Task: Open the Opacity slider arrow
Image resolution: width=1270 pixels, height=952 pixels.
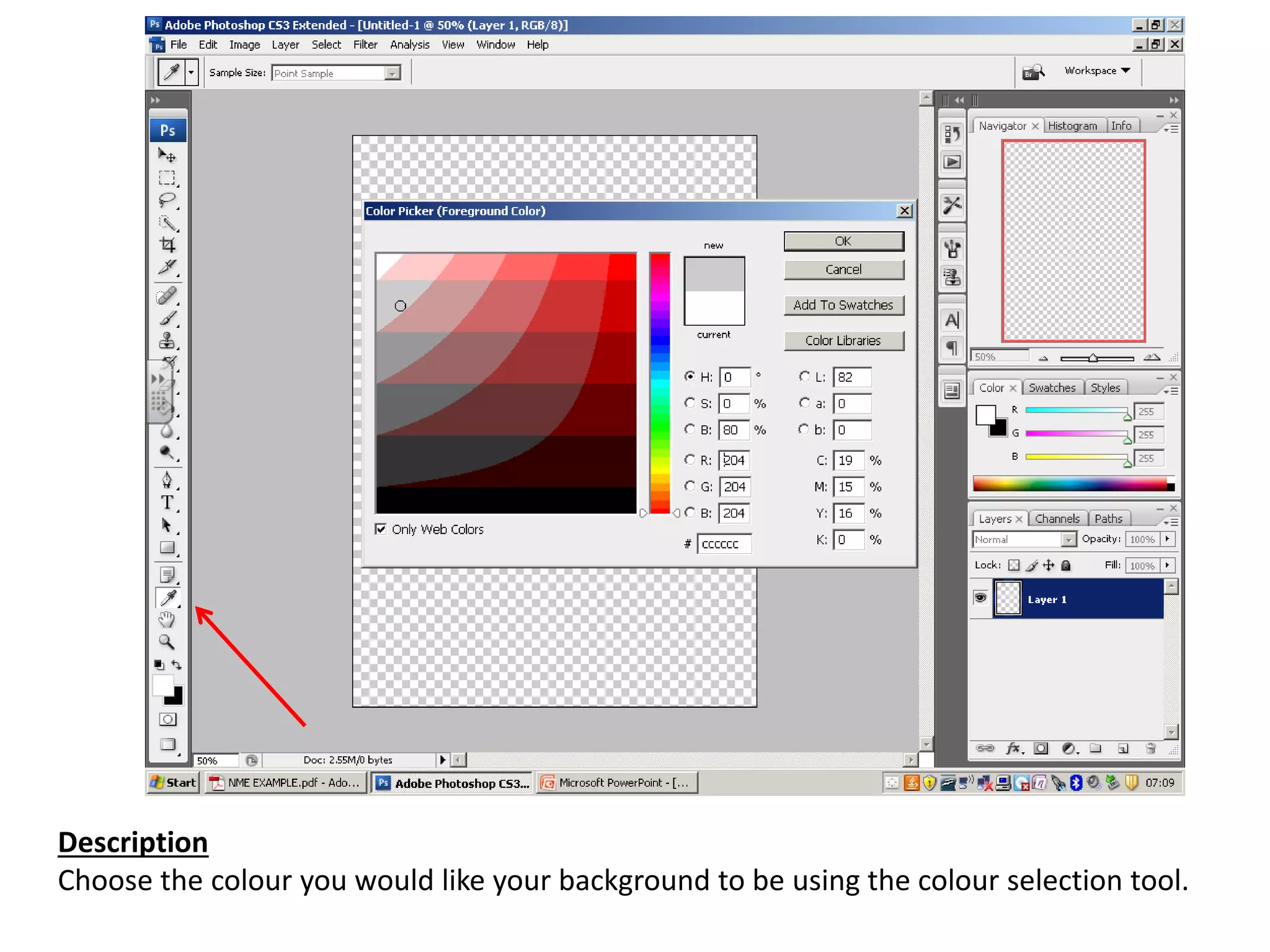Action: pos(1167,539)
